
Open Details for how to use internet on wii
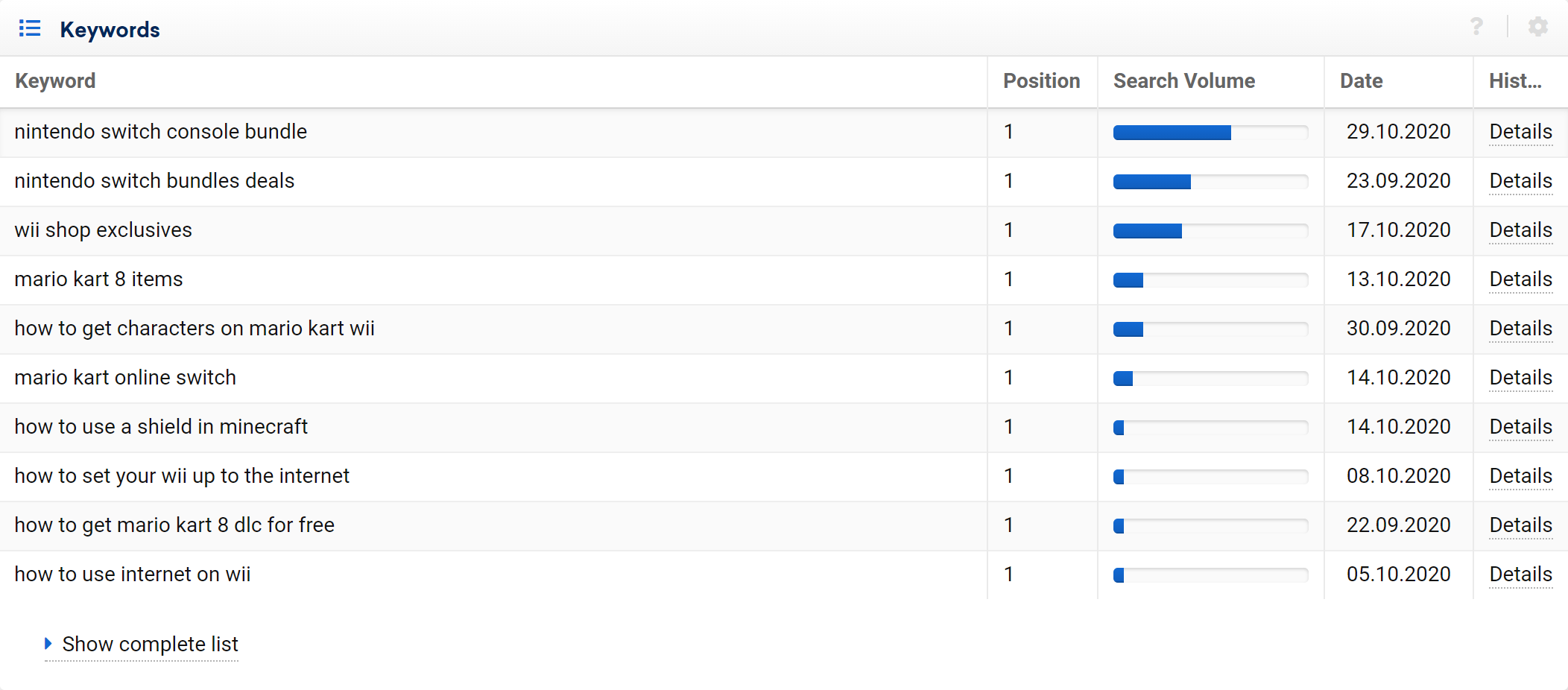pyautogui.click(x=1520, y=575)
